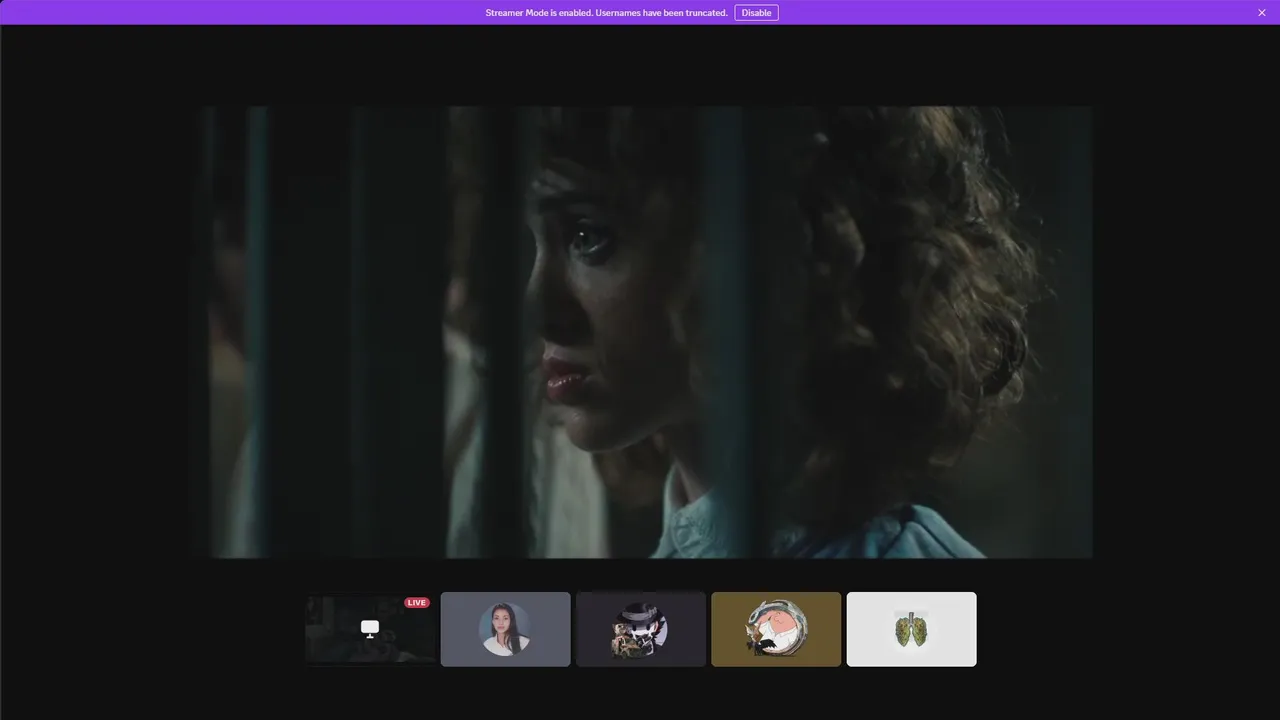Viewport: 1280px width, 720px height.
Task: Click the monitor icon on the live stream tile
Action: point(370,629)
